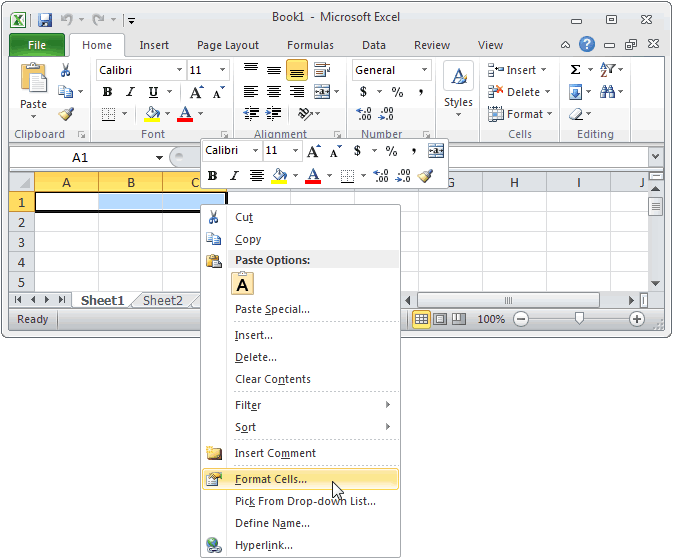The height and width of the screenshot is (560, 673).
Task: Decrease font size with Shrink Font in ribbon
Action: tap(218, 92)
